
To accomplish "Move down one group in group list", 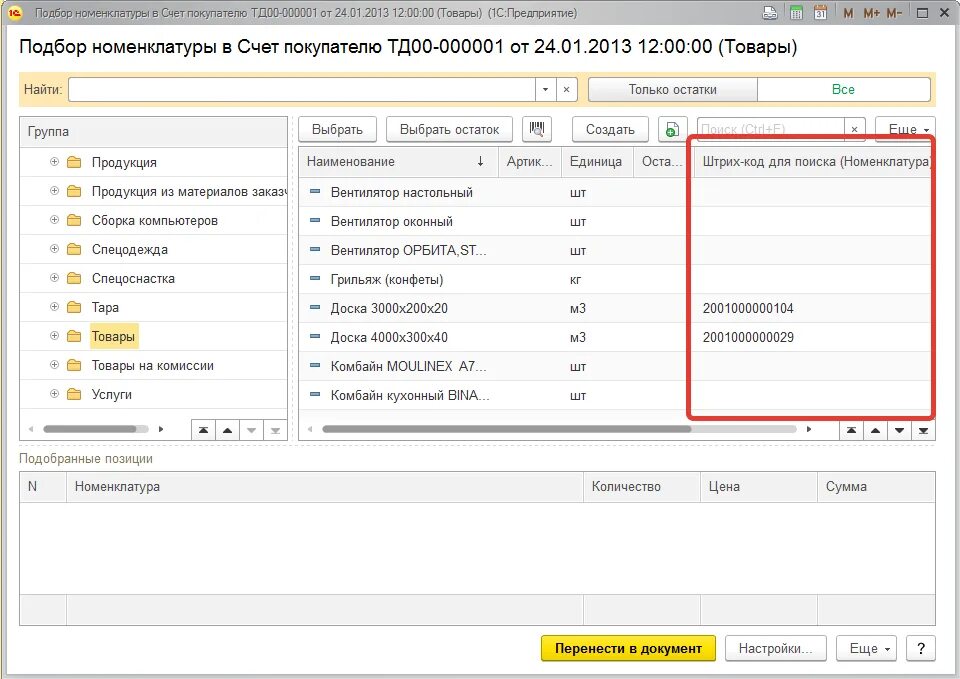I will [x=251, y=430].
